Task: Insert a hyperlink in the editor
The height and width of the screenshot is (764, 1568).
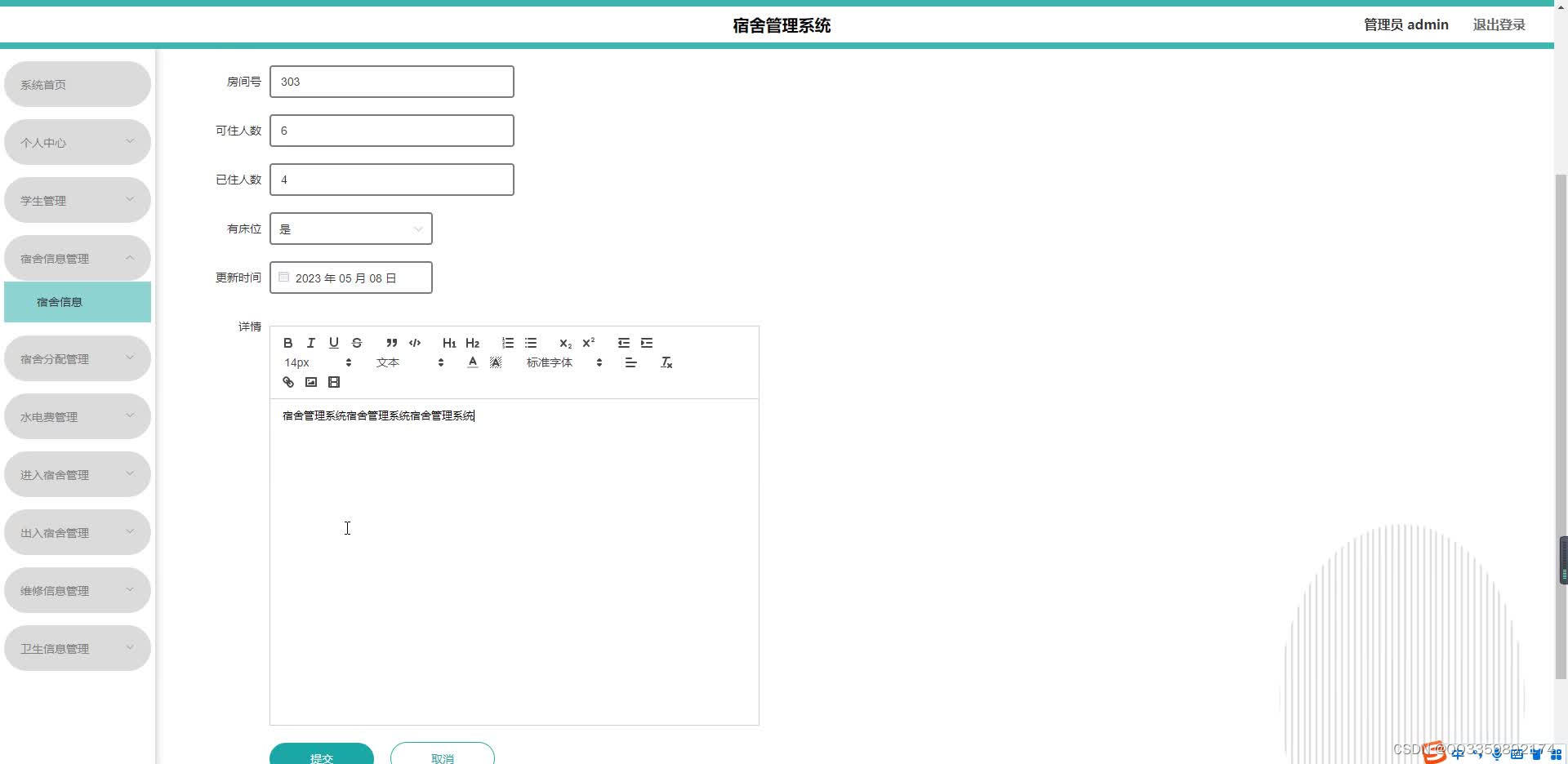Action: (287, 382)
